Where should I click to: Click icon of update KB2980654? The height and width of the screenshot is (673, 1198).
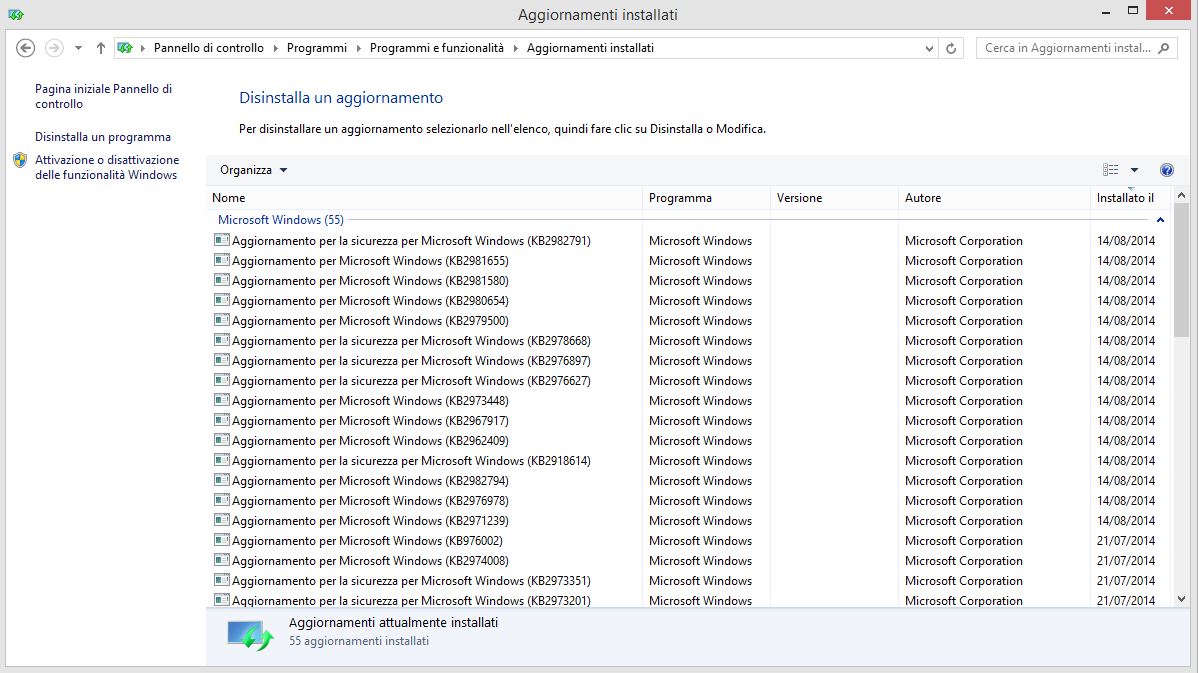(222, 299)
